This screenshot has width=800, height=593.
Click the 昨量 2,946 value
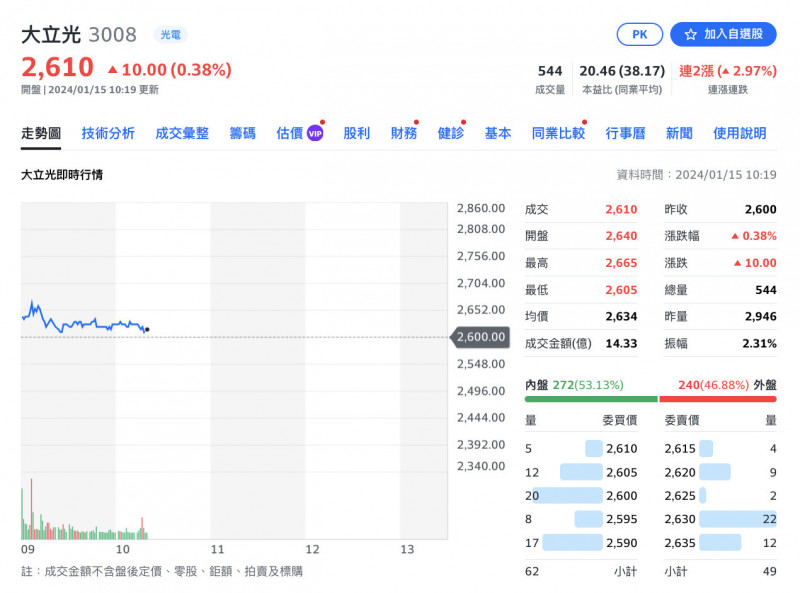point(761,317)
